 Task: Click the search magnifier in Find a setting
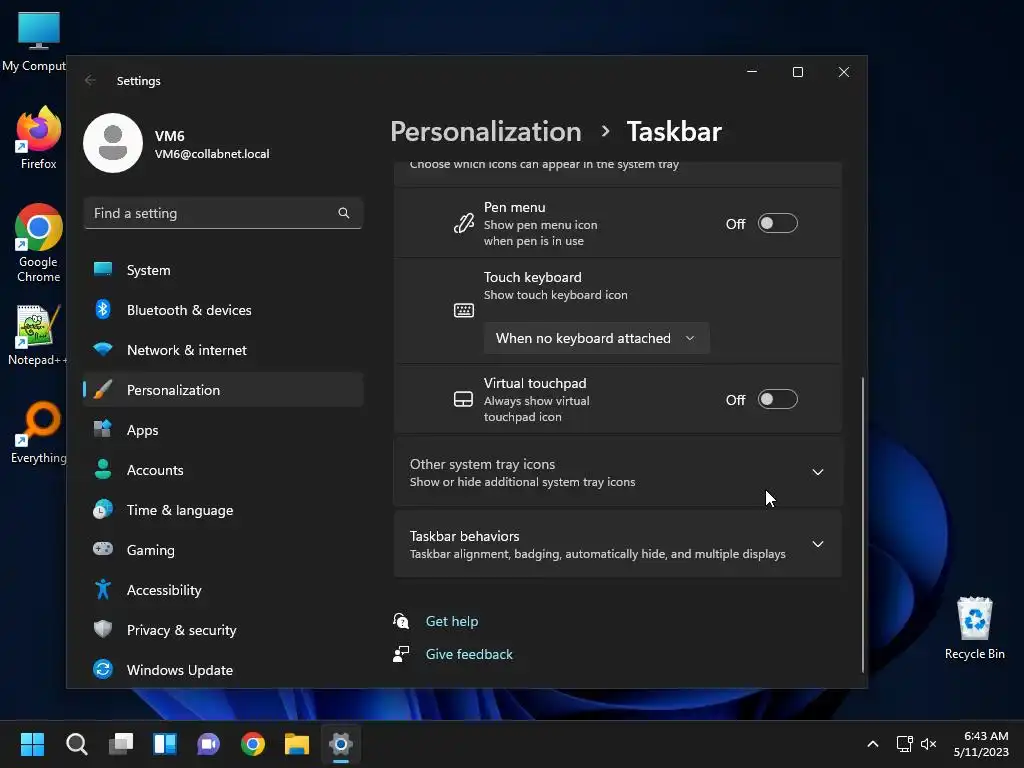(x=344, y=213)
